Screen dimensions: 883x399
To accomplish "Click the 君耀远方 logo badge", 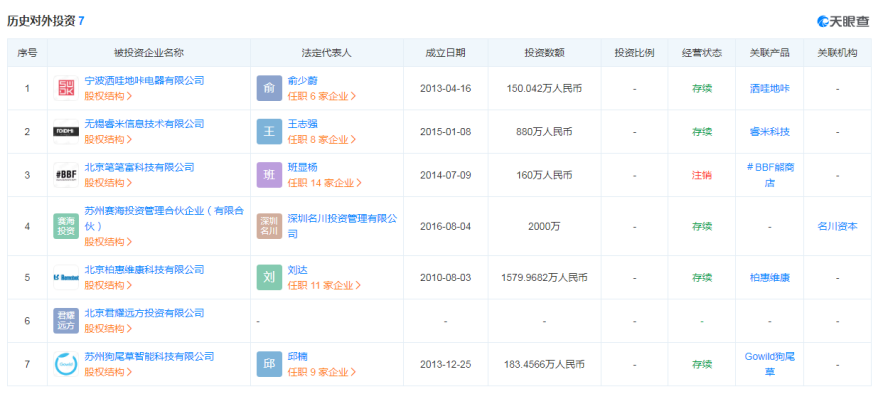I will 66,321.
